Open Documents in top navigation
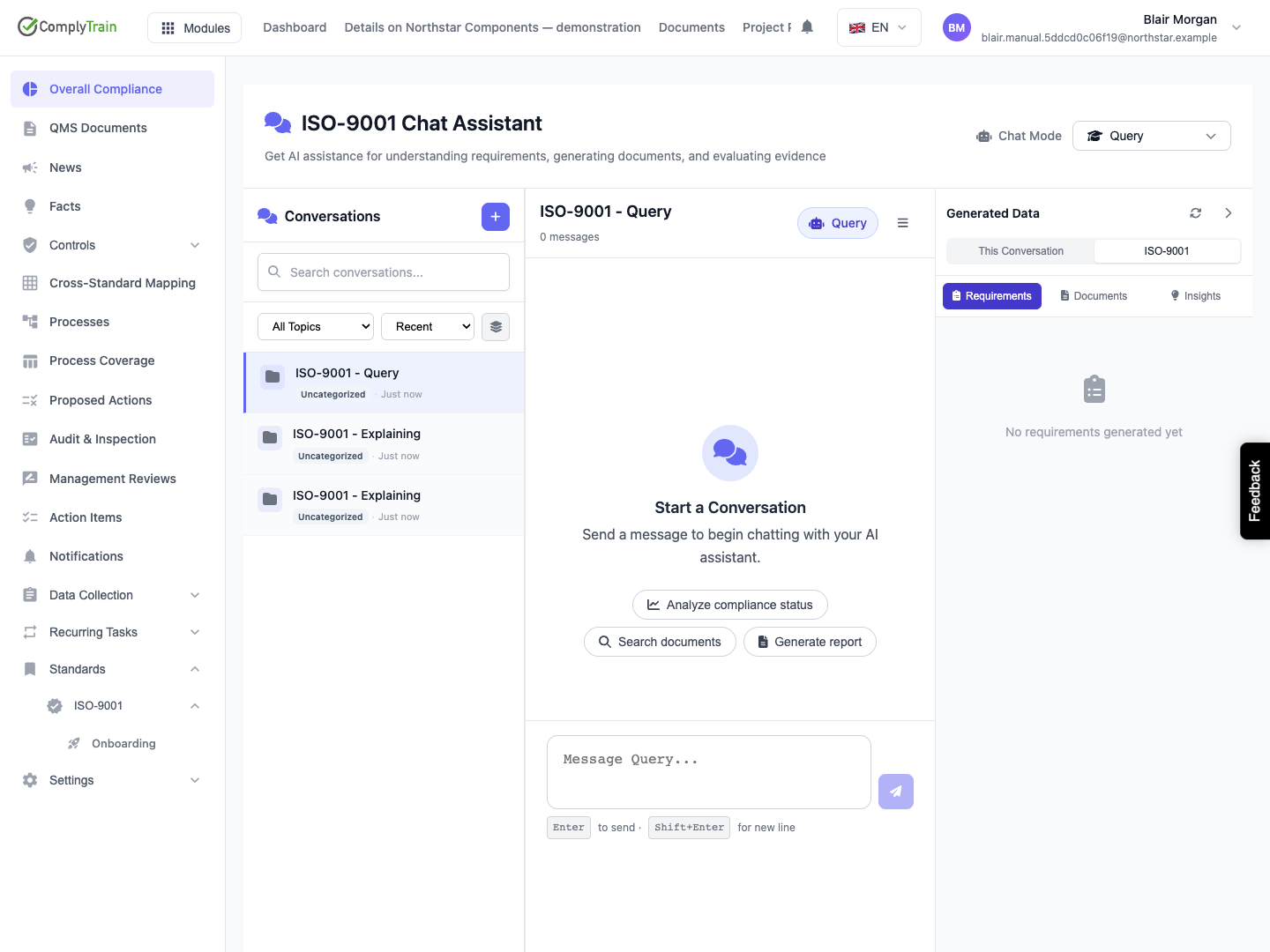This screenshot has height=952, width=1270. click(691, 27)
